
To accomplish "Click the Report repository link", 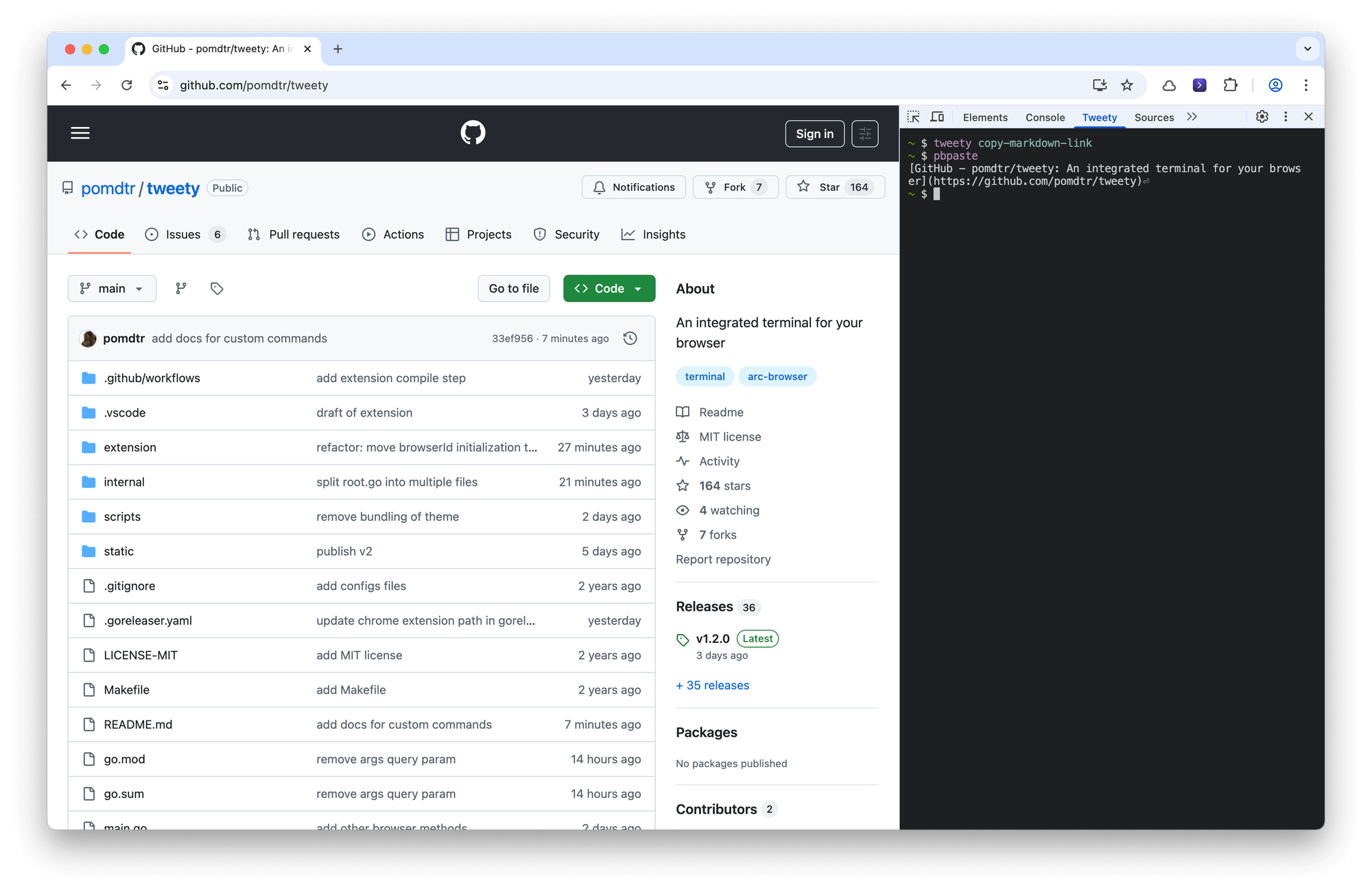I will click(723, 560).
